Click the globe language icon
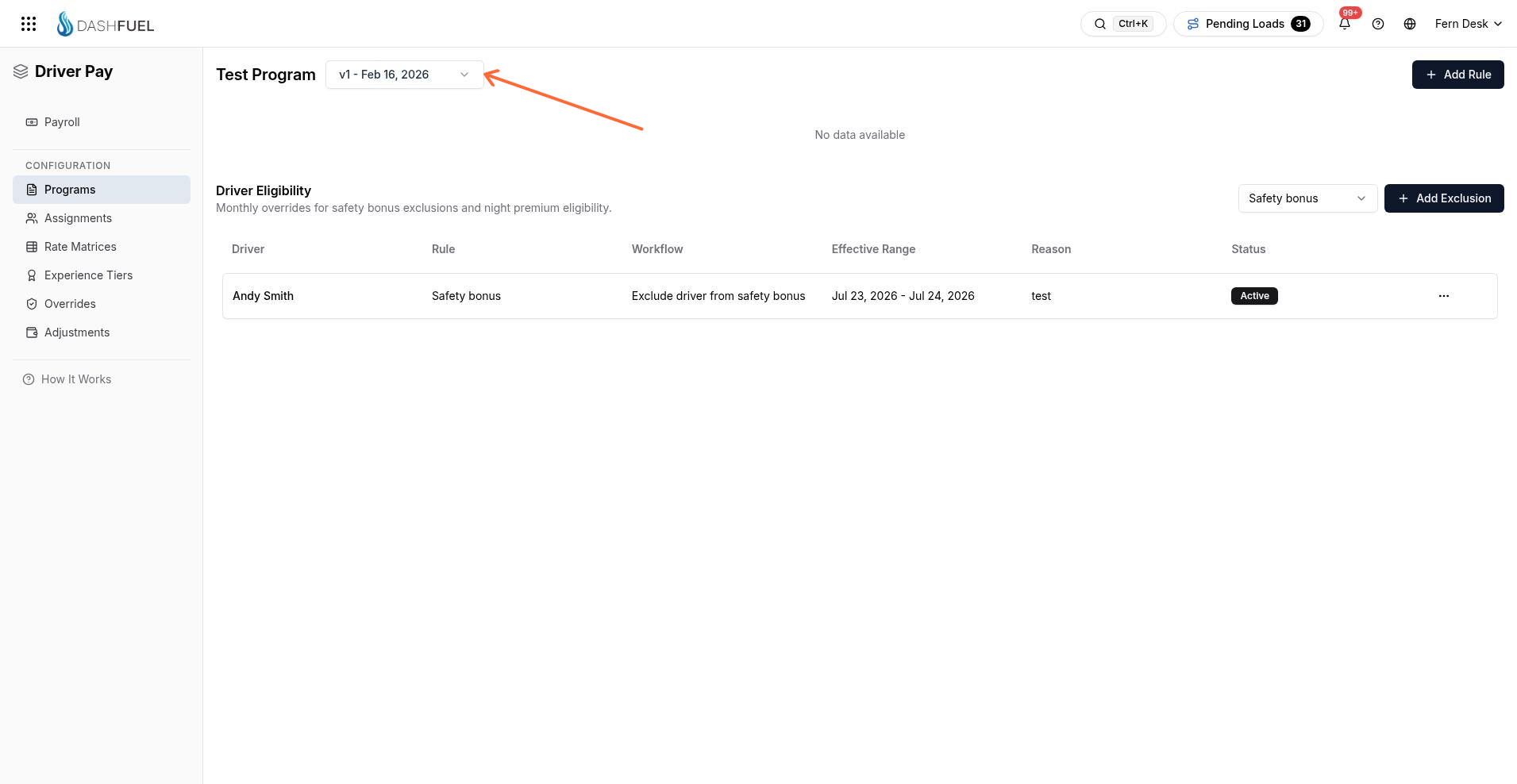Viewport: 1517px width, 784px height. coord(1410,24)
